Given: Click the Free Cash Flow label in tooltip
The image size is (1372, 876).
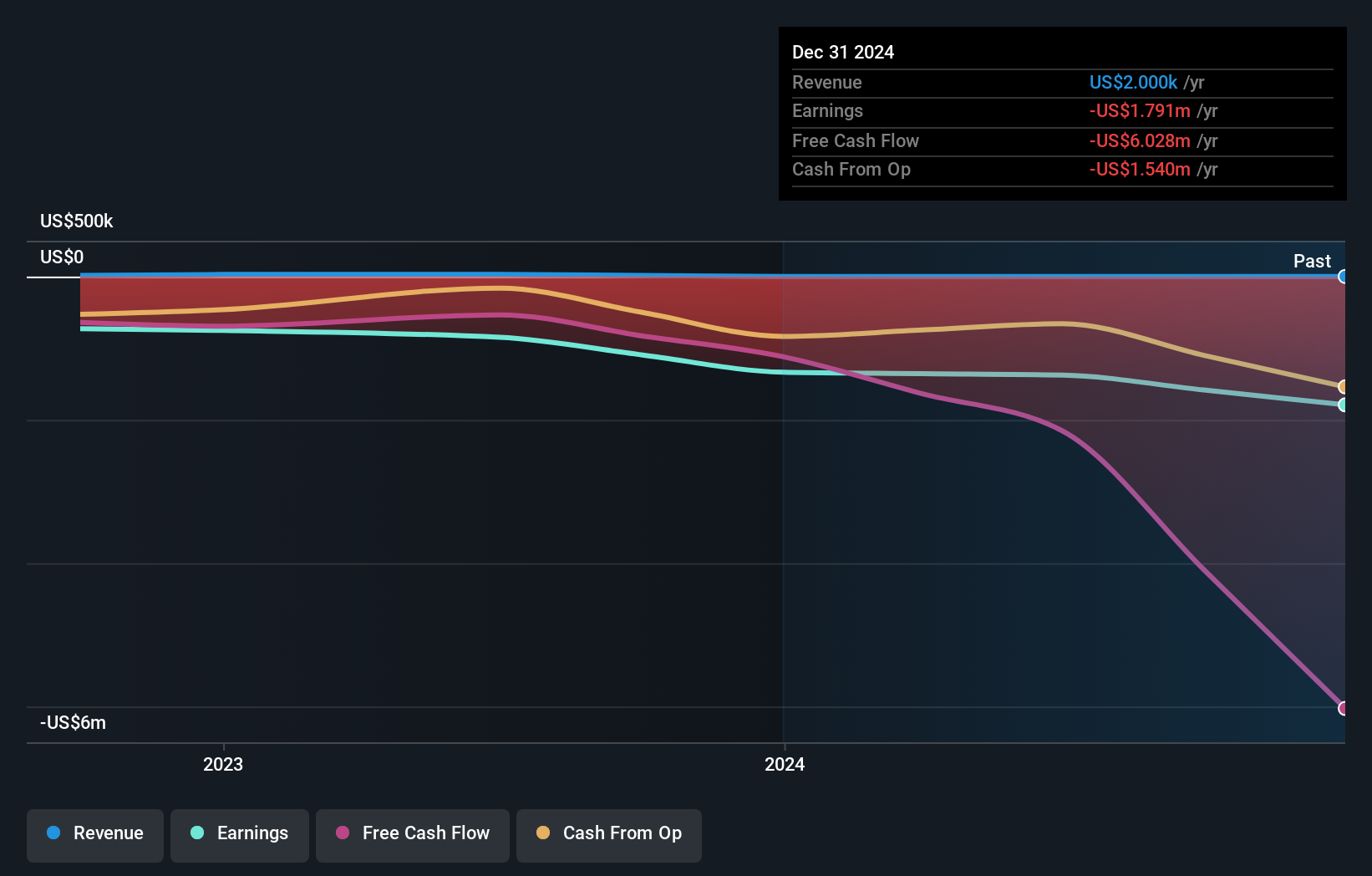Looking at the screenshot, I should [856, 140].
